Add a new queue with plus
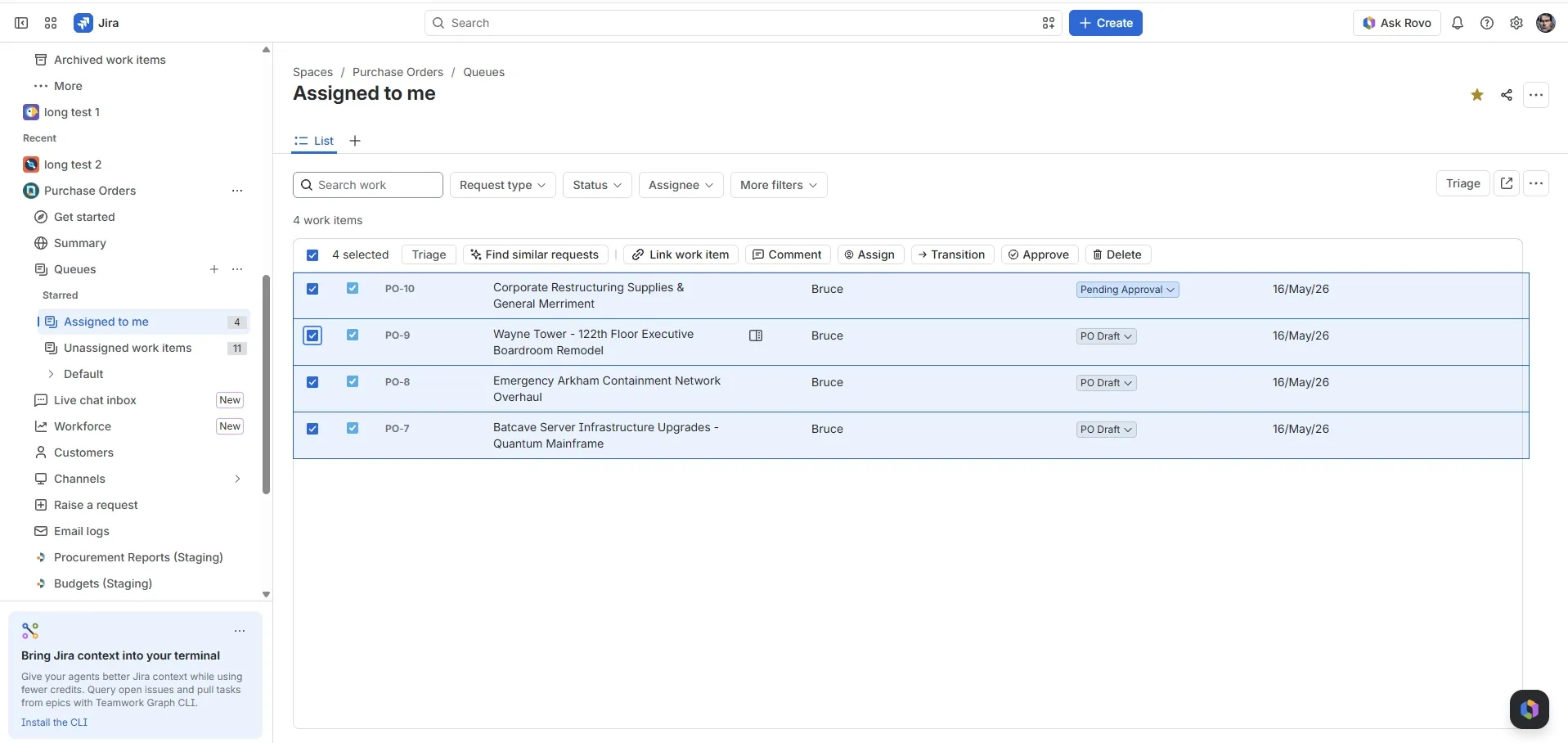This screenshot has width=1568, height=743. click(x=214, y=269)
